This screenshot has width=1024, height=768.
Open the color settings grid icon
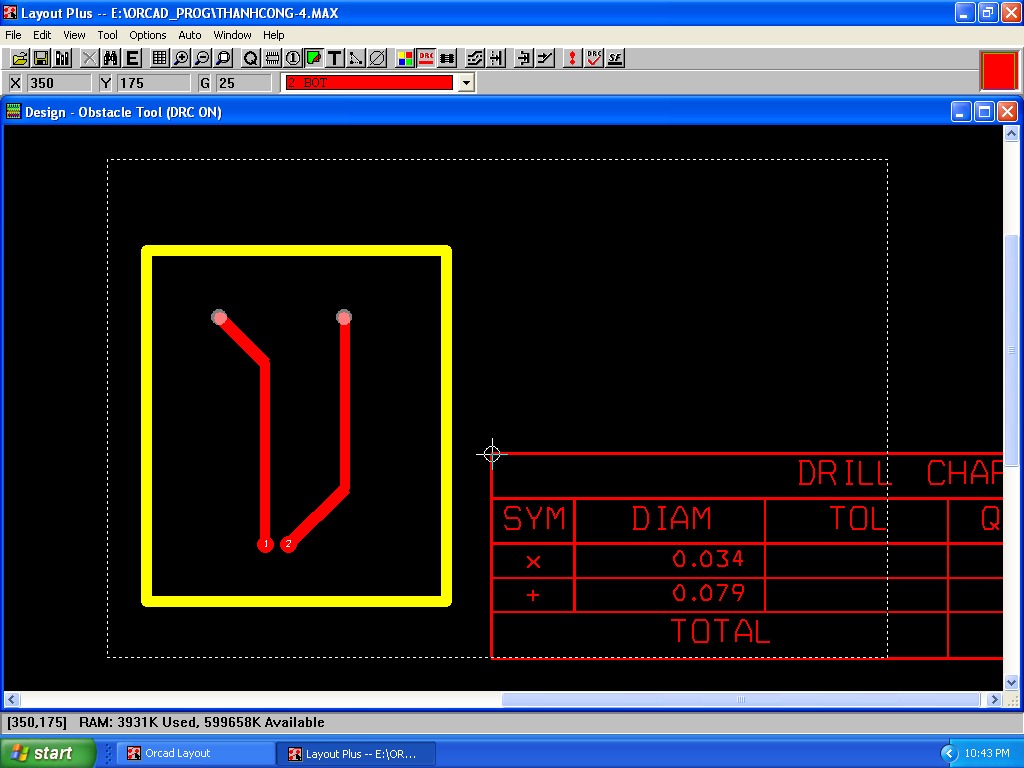coord(405,59)
